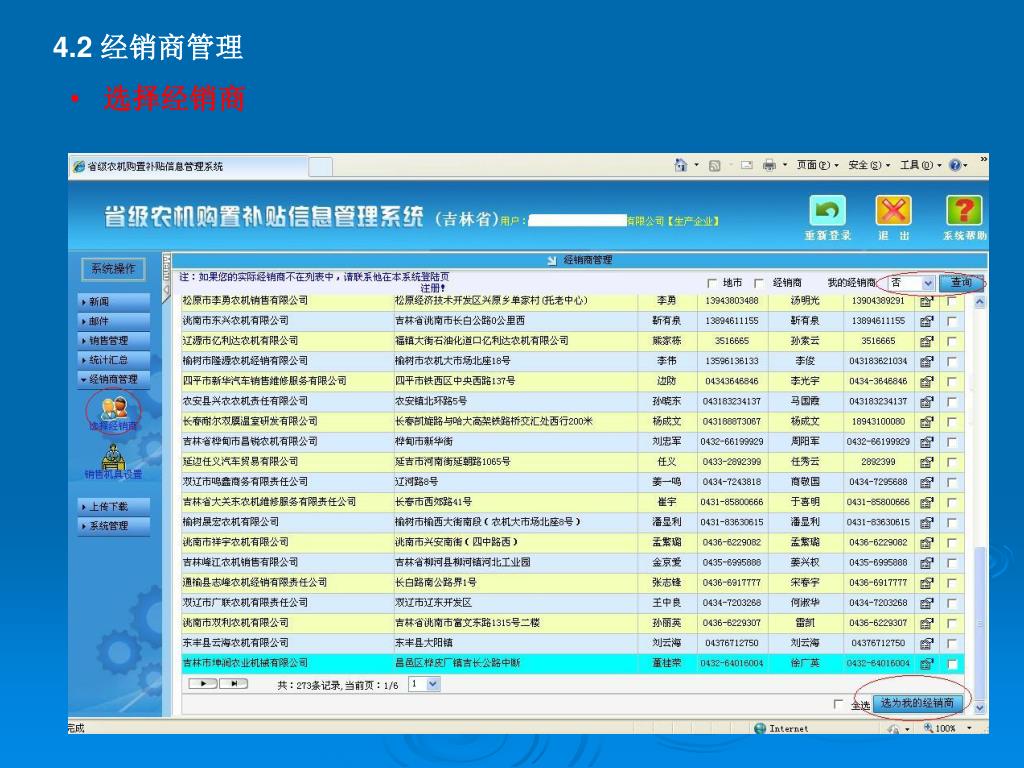Tick the 地市 filter checkbox
The height and width of the screenshot is (768, 1024).
(x=712, y=283)
